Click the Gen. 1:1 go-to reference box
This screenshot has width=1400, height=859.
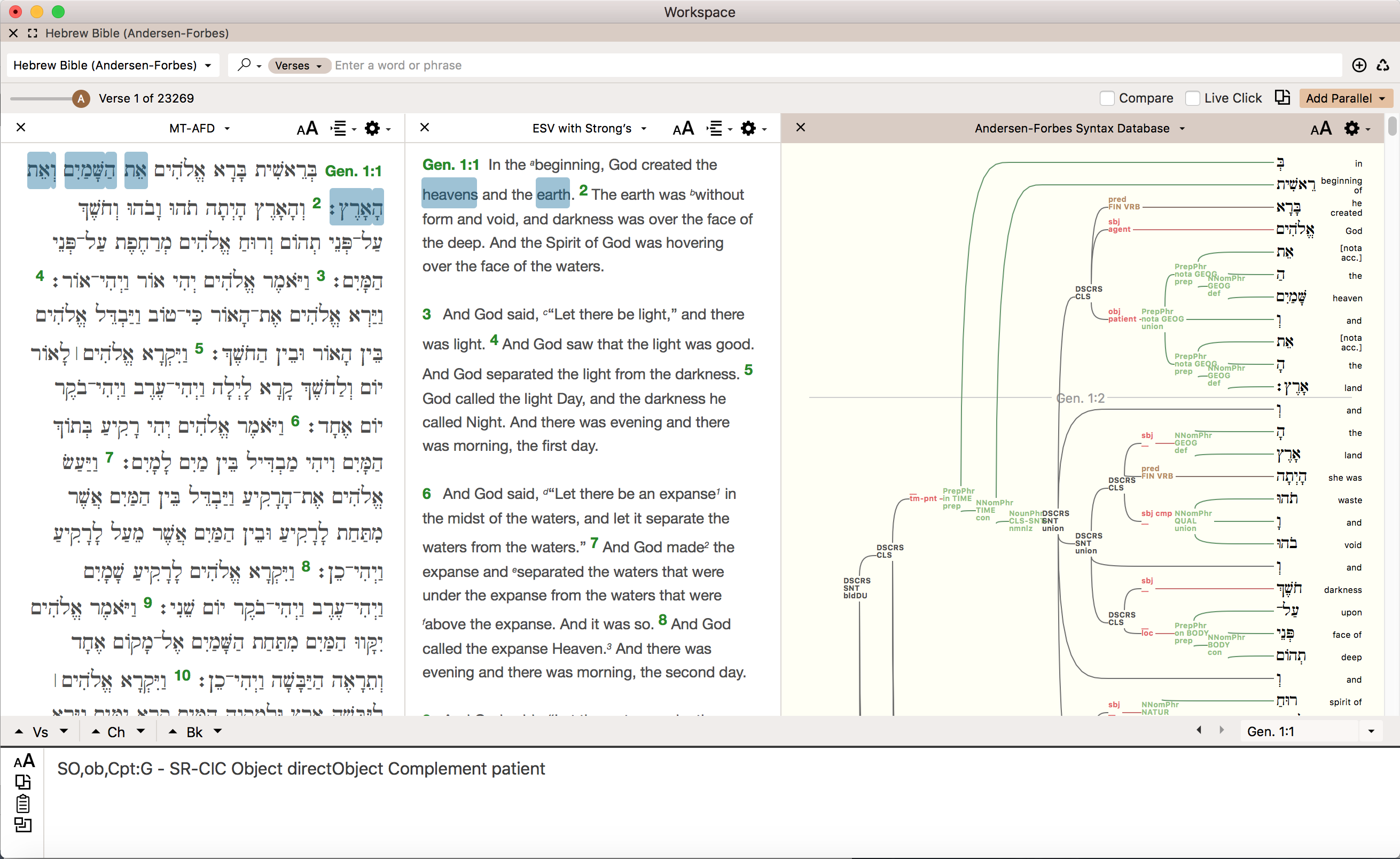coord(1299,732)
